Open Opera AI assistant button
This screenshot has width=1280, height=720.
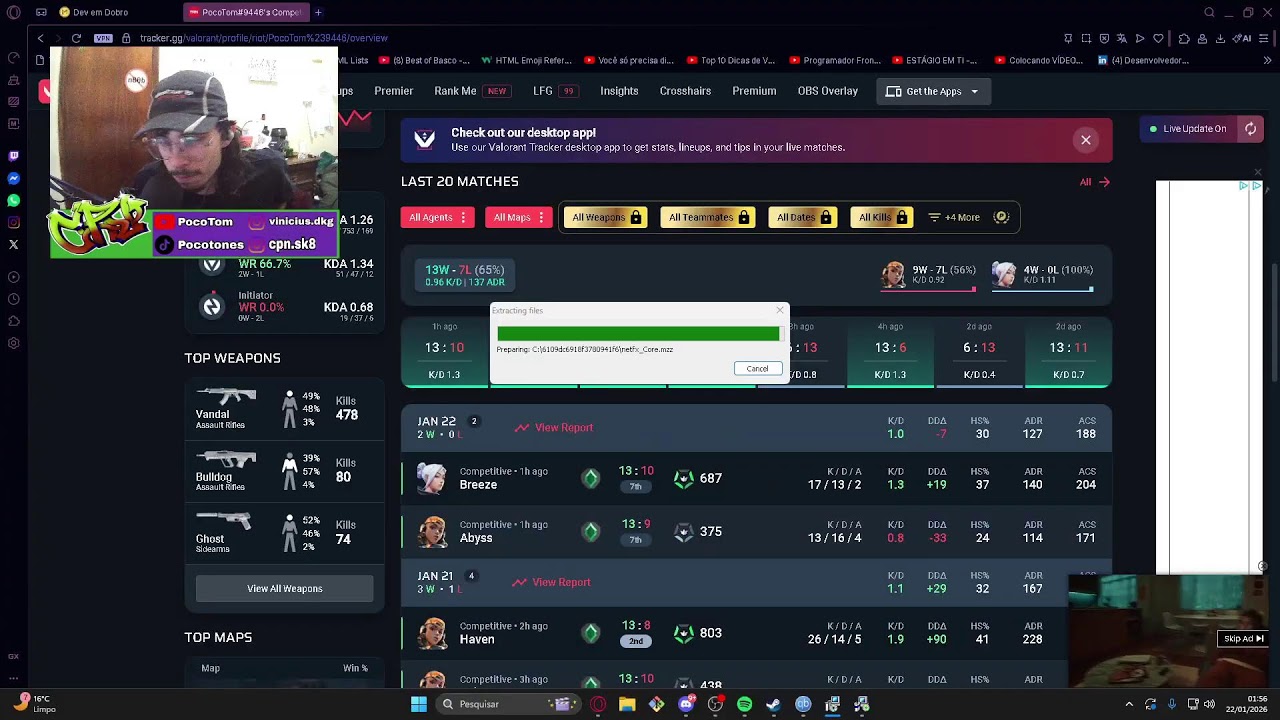[1242, 38]
